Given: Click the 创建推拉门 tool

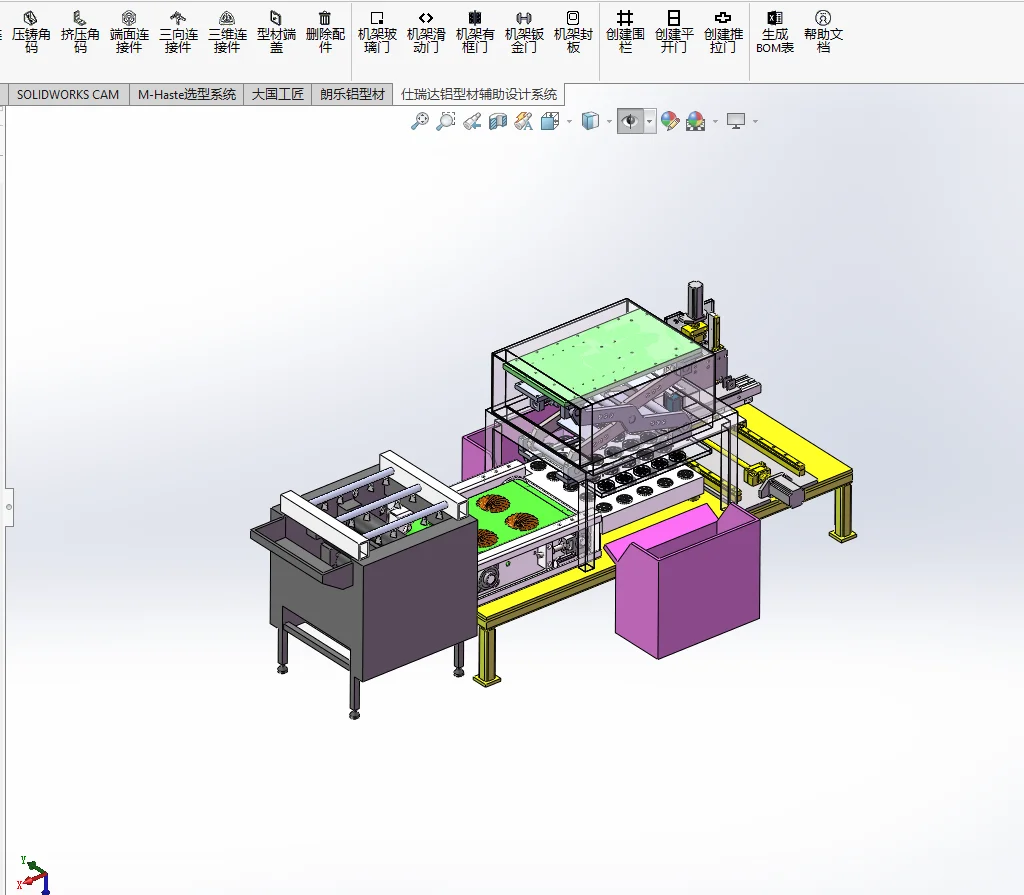Looking at the screenshot, I should pos(723,31).
